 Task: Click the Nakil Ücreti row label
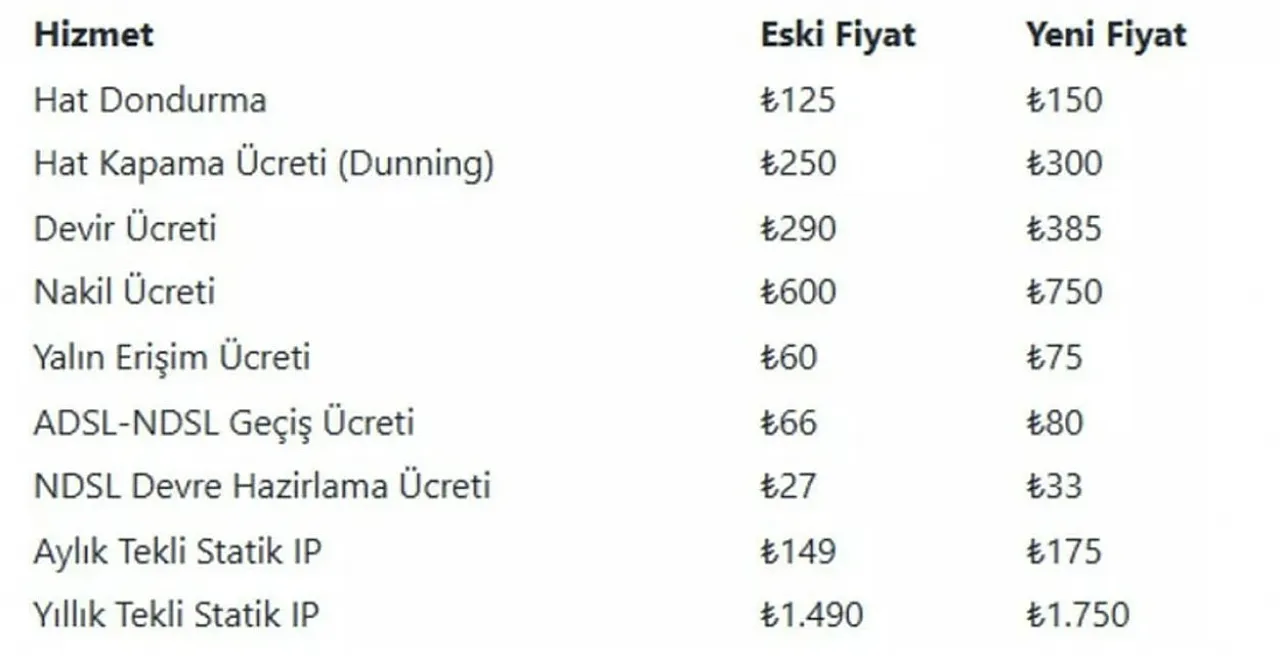125,292
